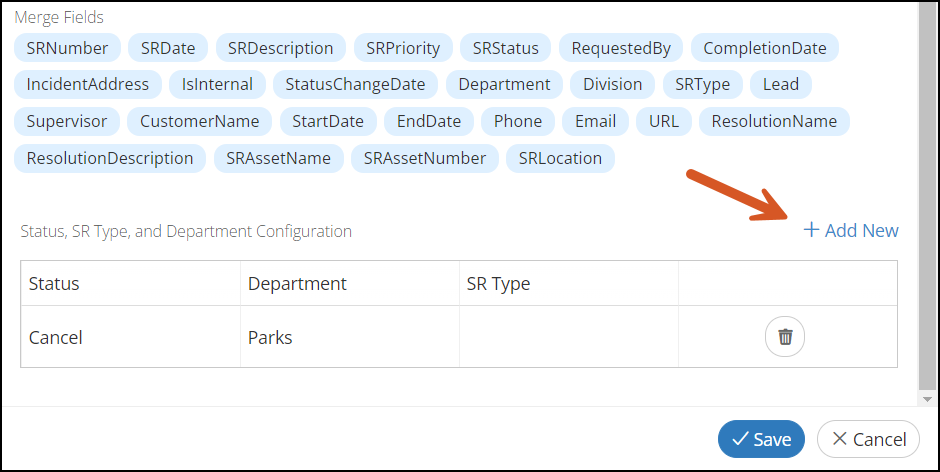Select the IncidentAddress merge field chip
This screenshot has width=940, height=472.
point(88,85)
